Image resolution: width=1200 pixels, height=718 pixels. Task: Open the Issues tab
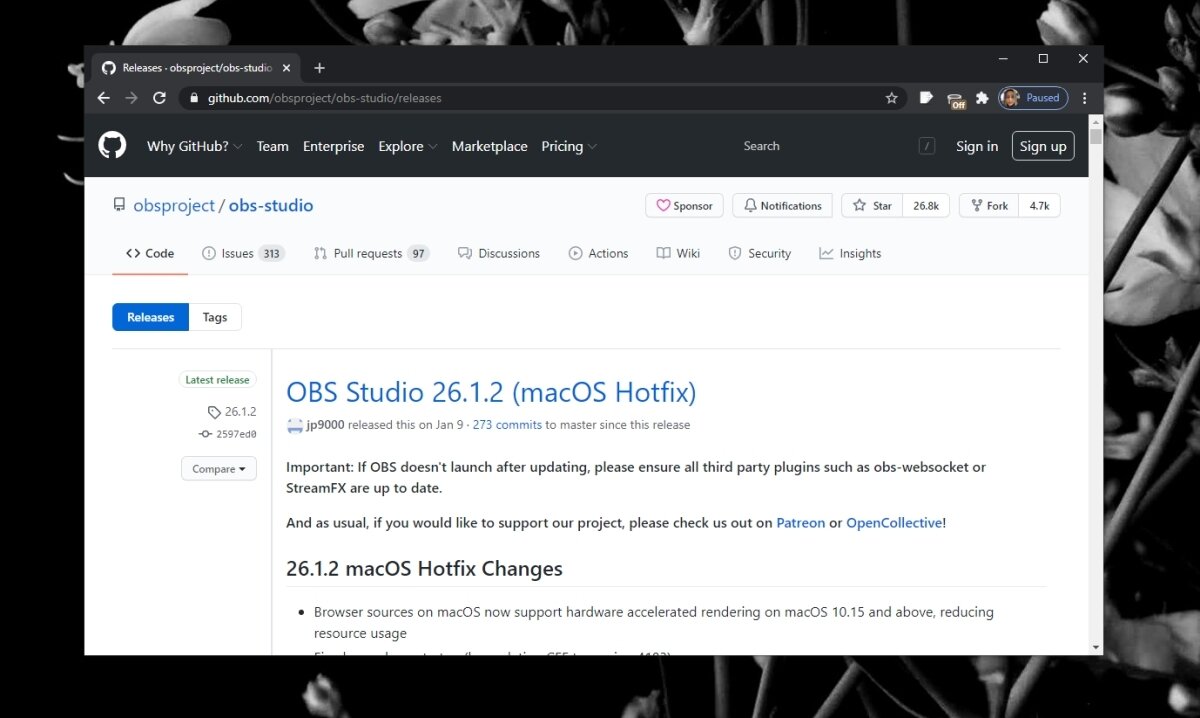pyautogui.click(x=242, y=253)
